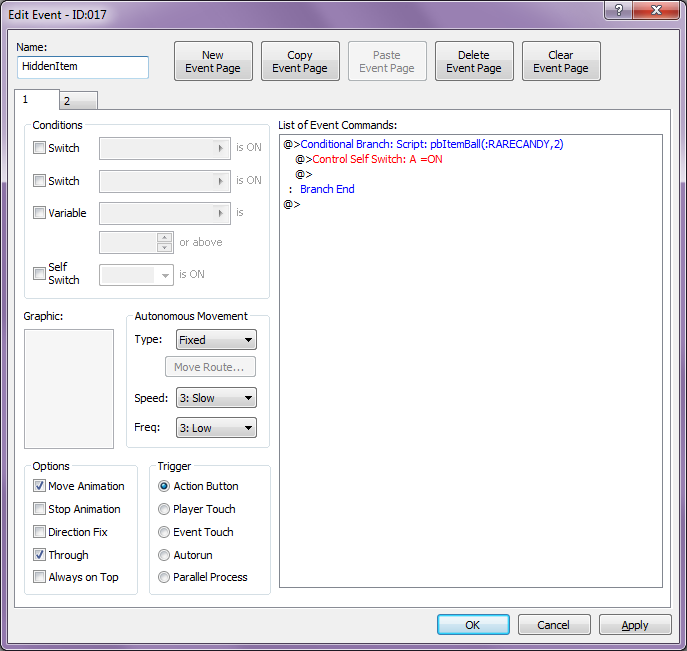Select the Player Touch trigger
Image resolution: width=687 pixels, height=651 pixels.
point(164,509)
